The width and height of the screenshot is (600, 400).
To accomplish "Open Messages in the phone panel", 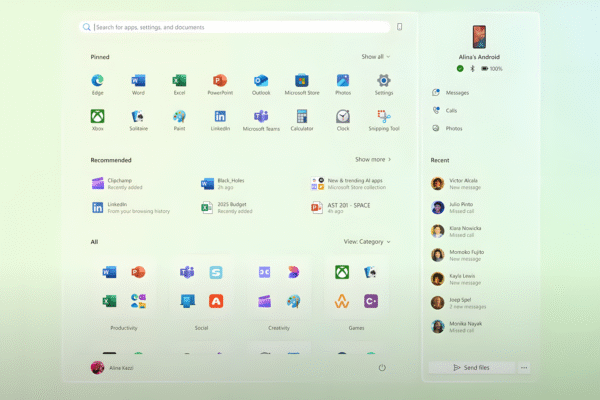I will point(450,93).
